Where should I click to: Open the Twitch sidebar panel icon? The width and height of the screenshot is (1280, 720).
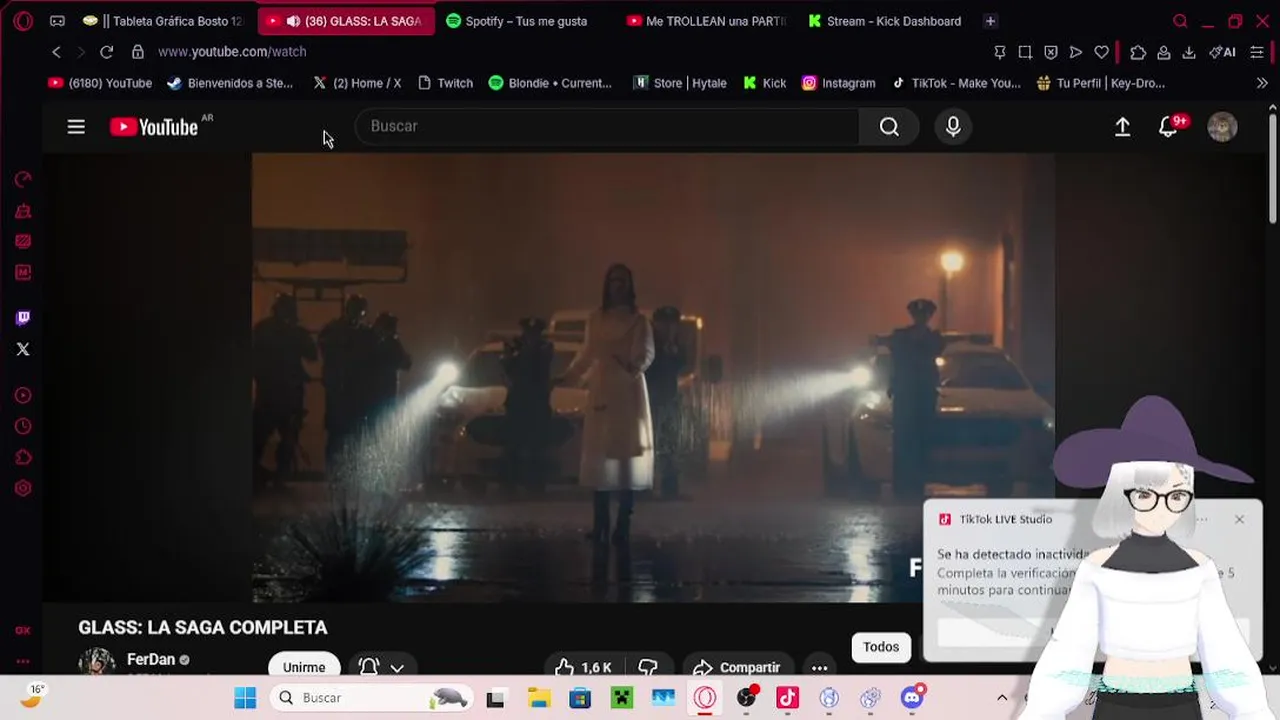coord(23,318)
